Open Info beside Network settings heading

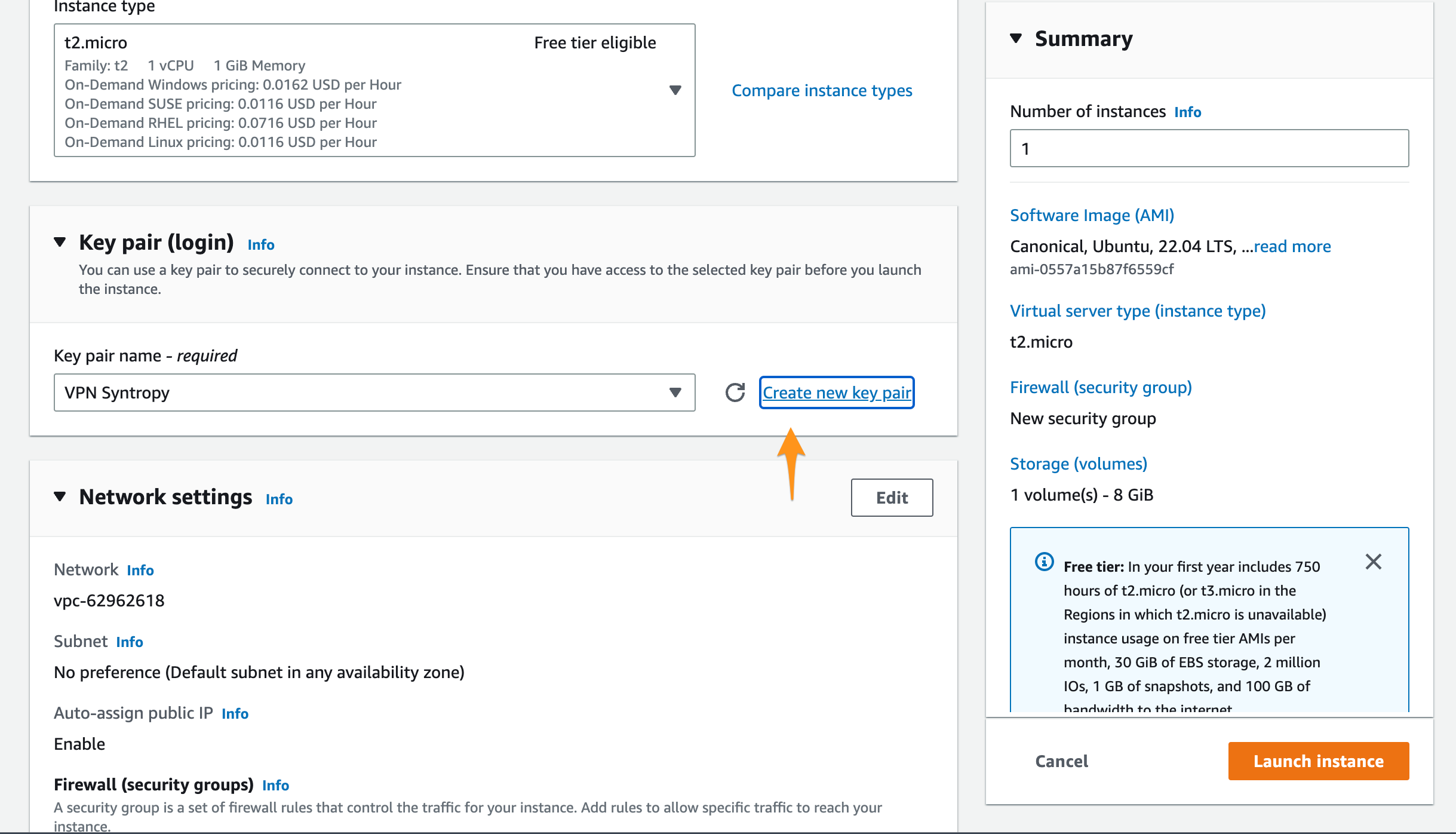pyautogui.click(x=279, y=499)
